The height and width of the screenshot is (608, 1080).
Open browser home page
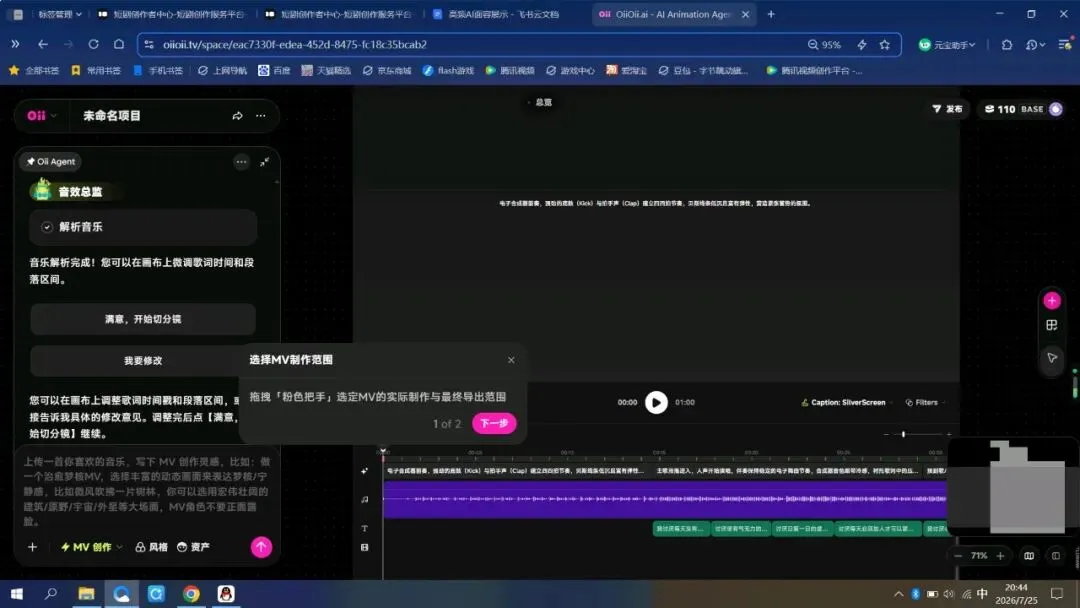(118, 44)
